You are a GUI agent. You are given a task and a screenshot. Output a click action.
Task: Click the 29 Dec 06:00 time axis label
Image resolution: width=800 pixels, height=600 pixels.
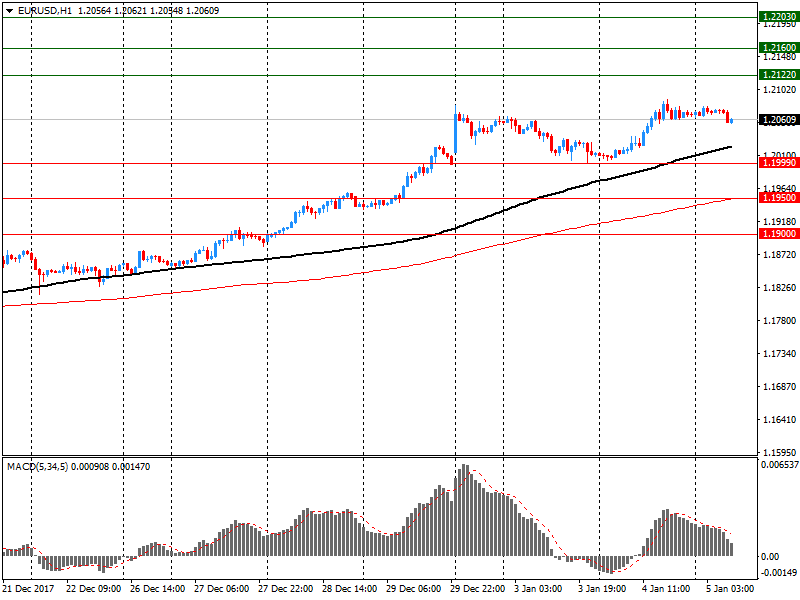(x=414, y=589)
